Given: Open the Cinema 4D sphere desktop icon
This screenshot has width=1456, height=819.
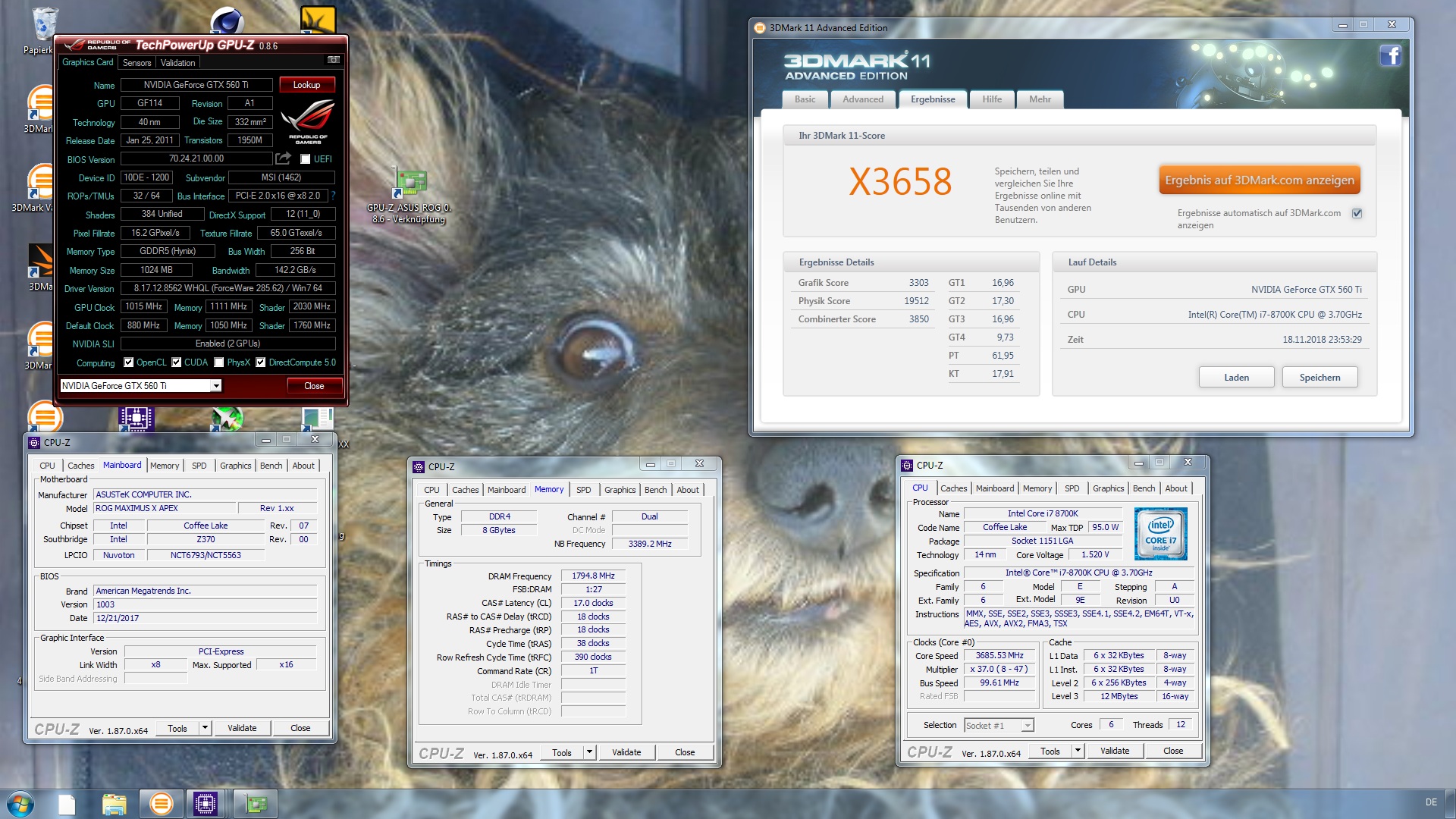Looking at the screenshot, I should coord(227,20).
